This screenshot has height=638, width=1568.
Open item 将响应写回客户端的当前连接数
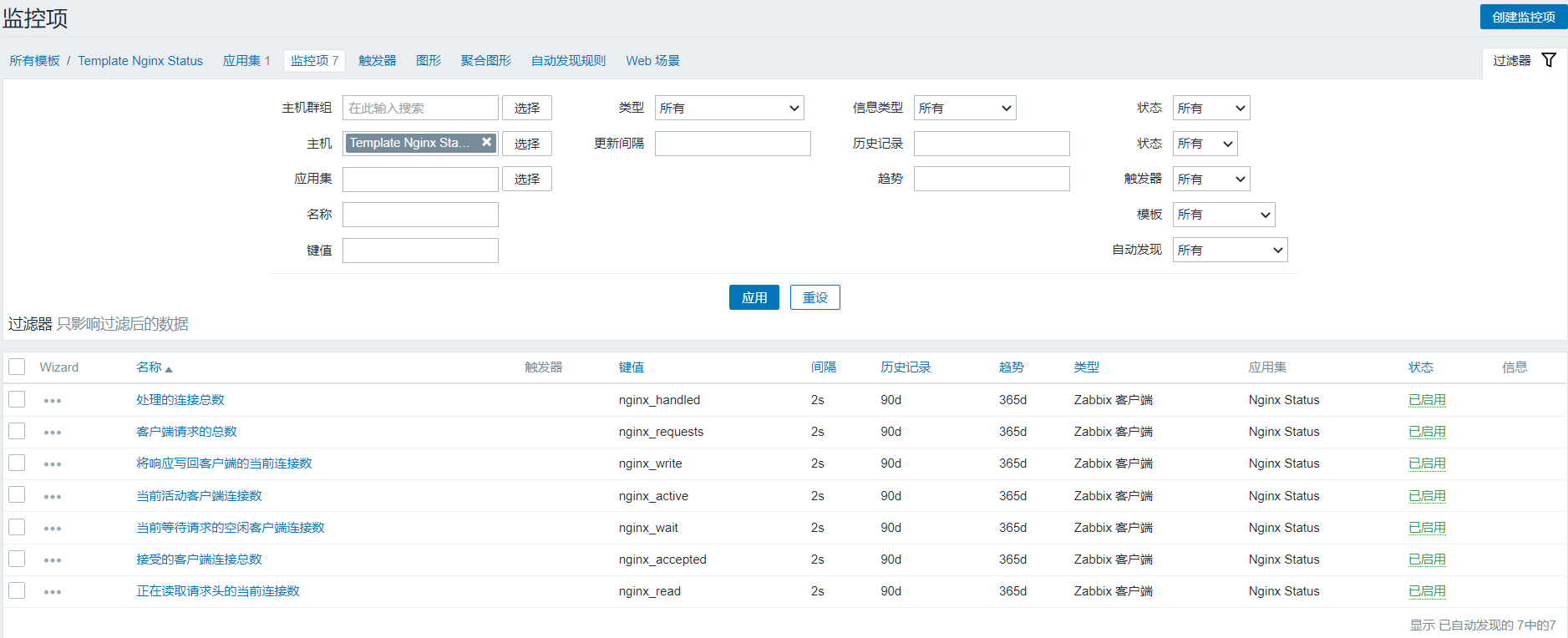click(x=225, y=463)
